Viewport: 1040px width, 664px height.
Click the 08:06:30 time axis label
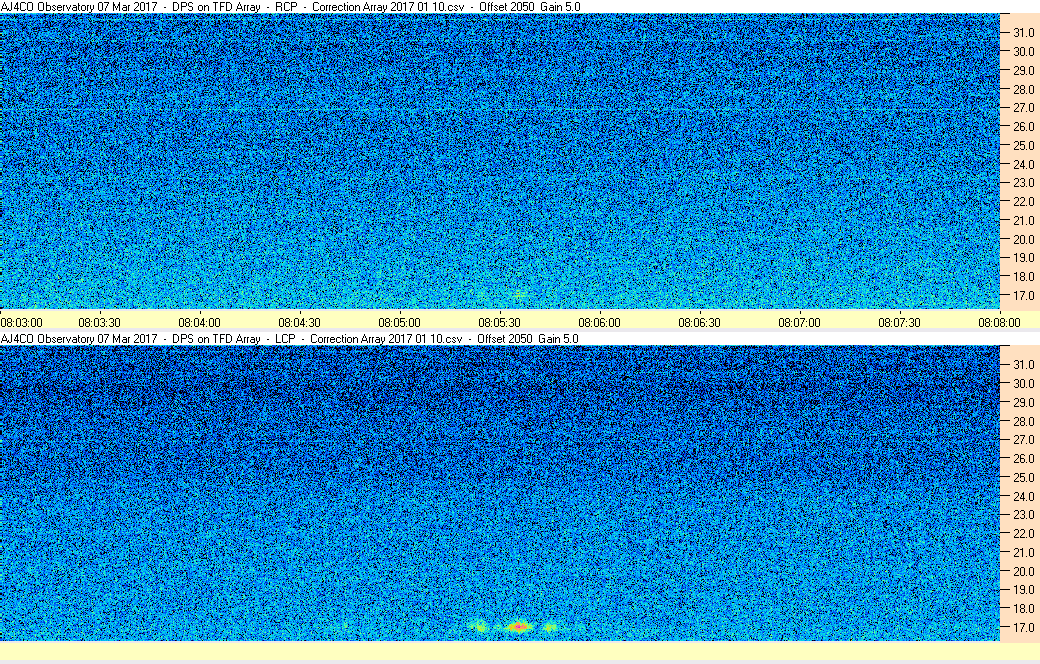coord(699,323)
